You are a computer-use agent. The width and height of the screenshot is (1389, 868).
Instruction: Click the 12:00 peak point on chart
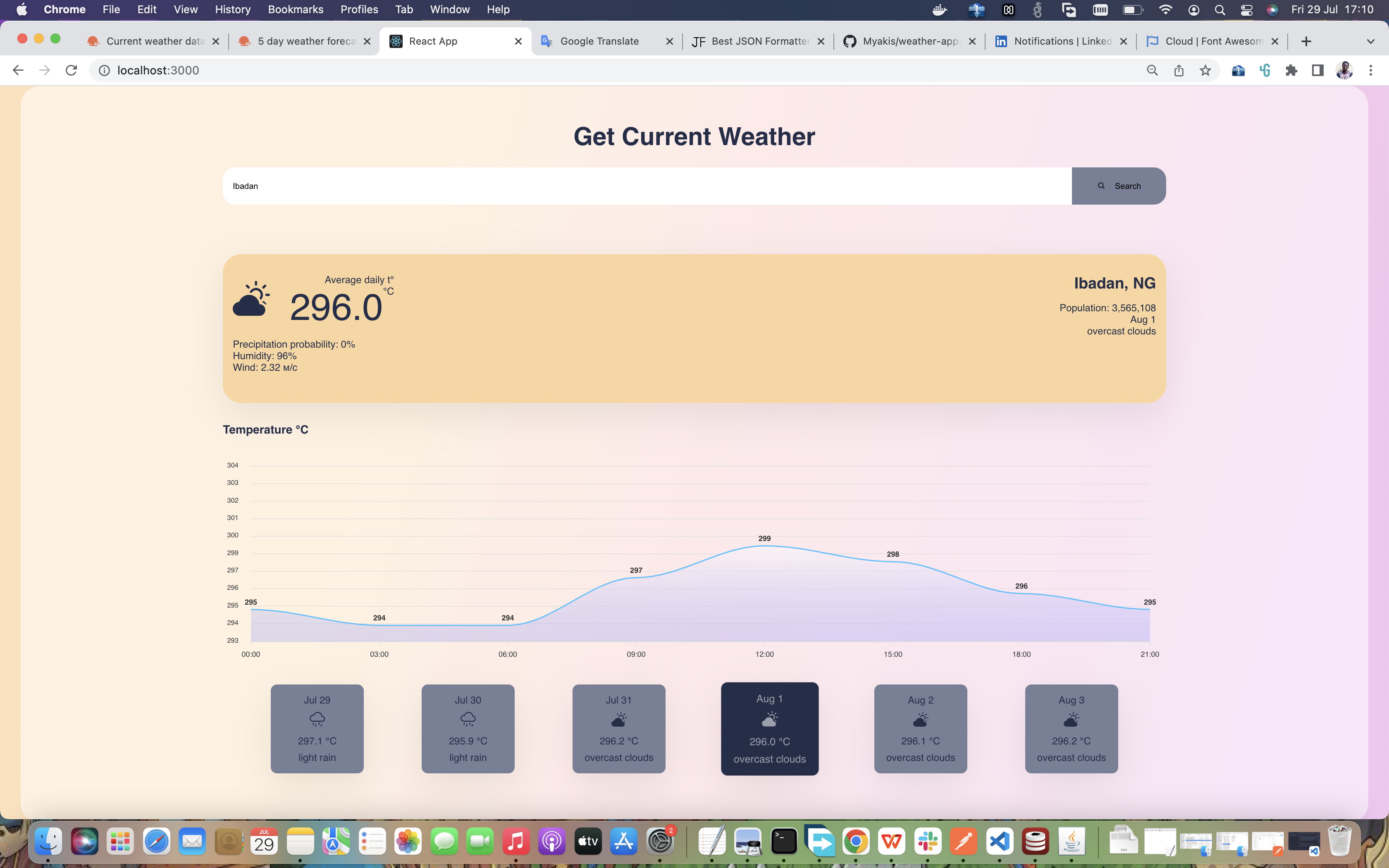point(764,546)
